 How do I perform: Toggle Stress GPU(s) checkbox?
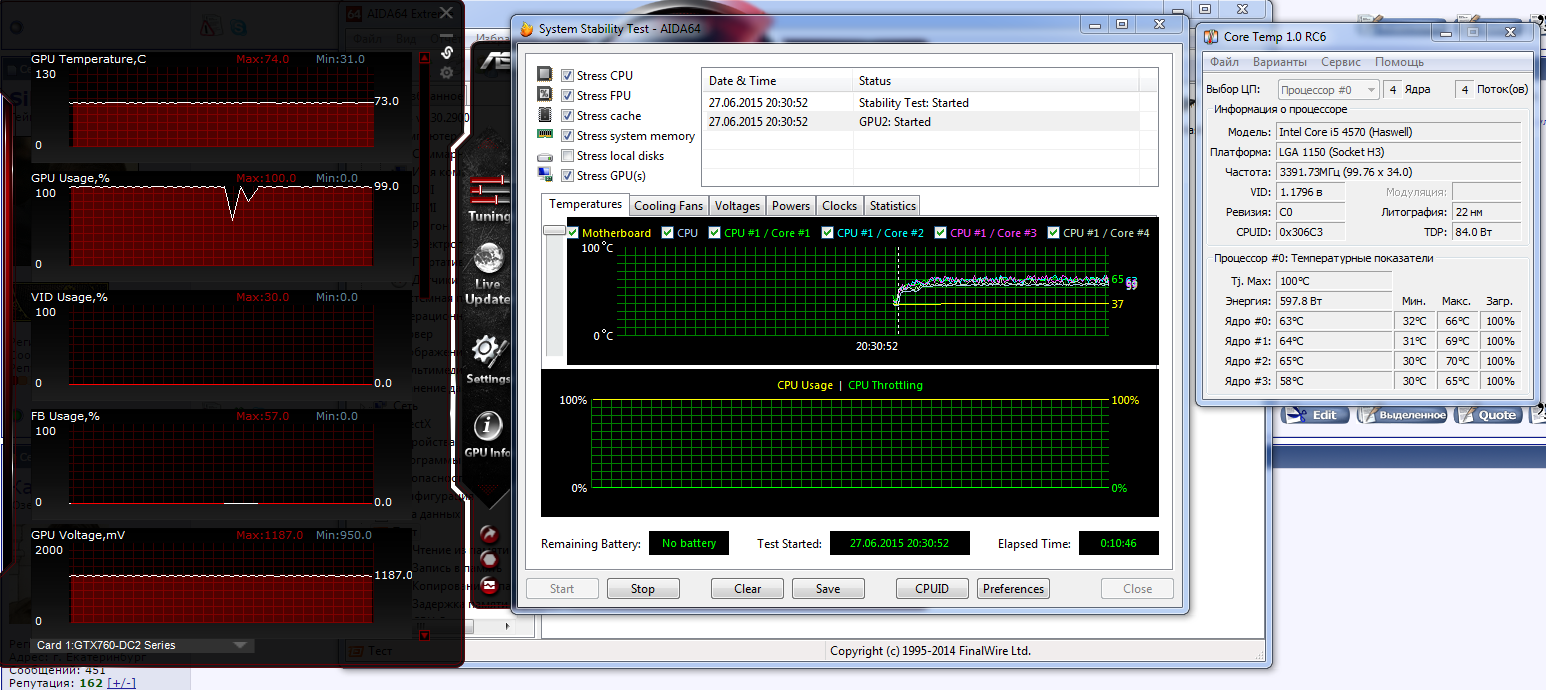[568, 176]
